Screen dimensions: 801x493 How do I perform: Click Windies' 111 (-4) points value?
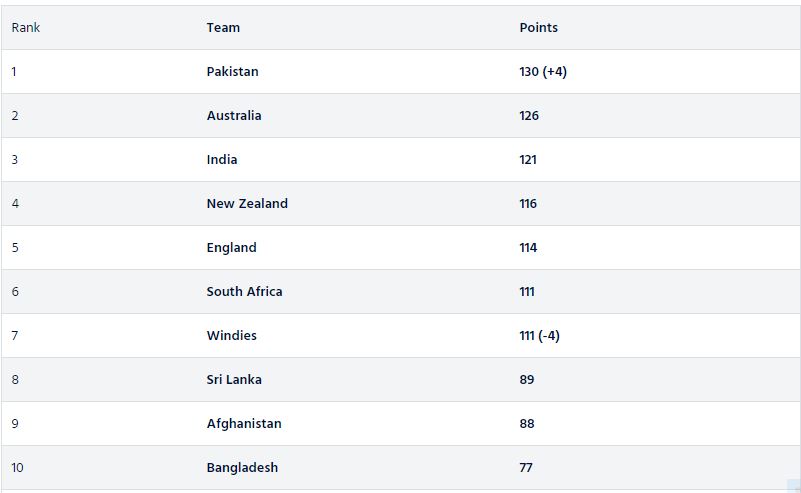540,336
